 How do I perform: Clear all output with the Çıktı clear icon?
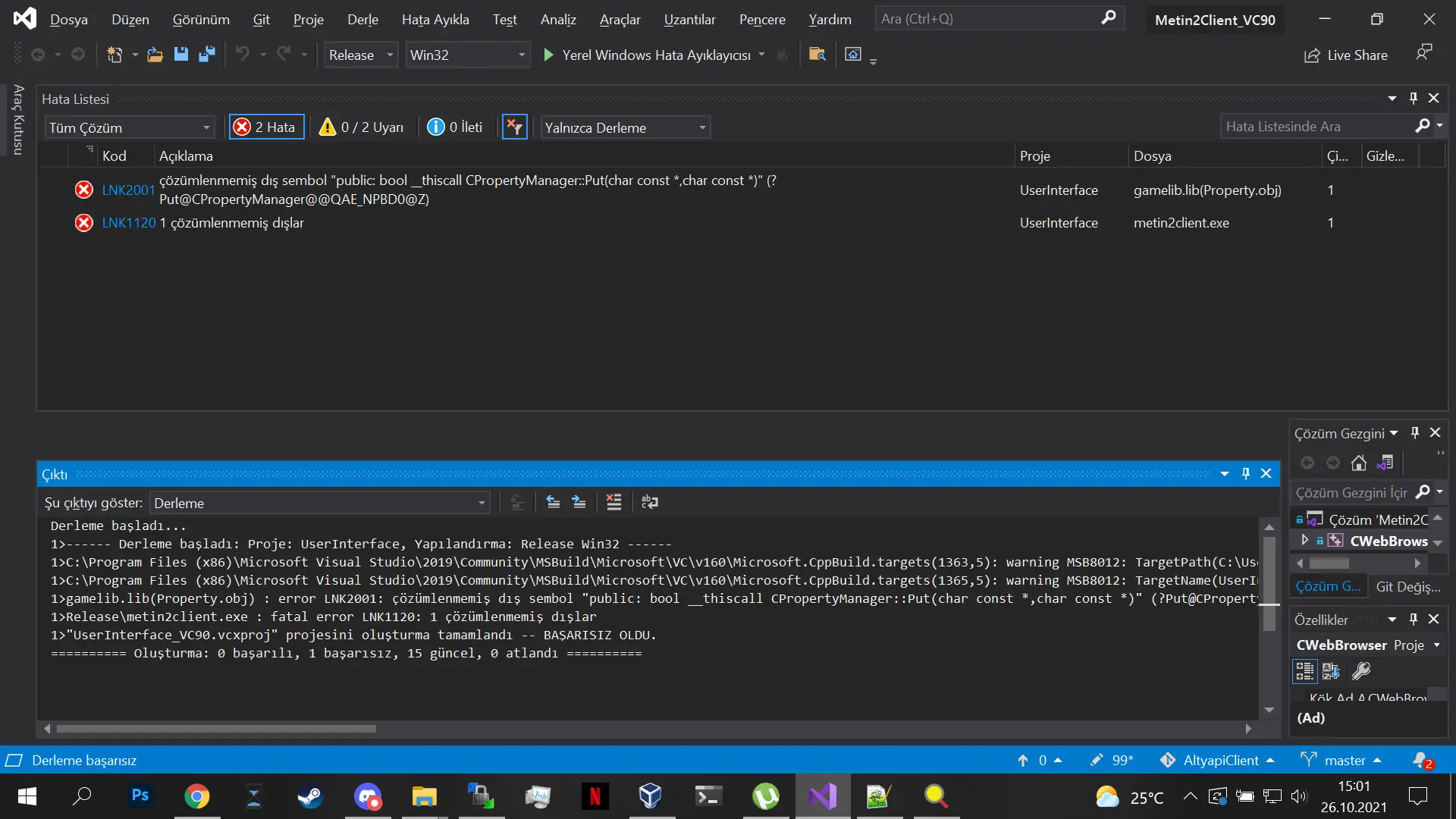point(613,502)
